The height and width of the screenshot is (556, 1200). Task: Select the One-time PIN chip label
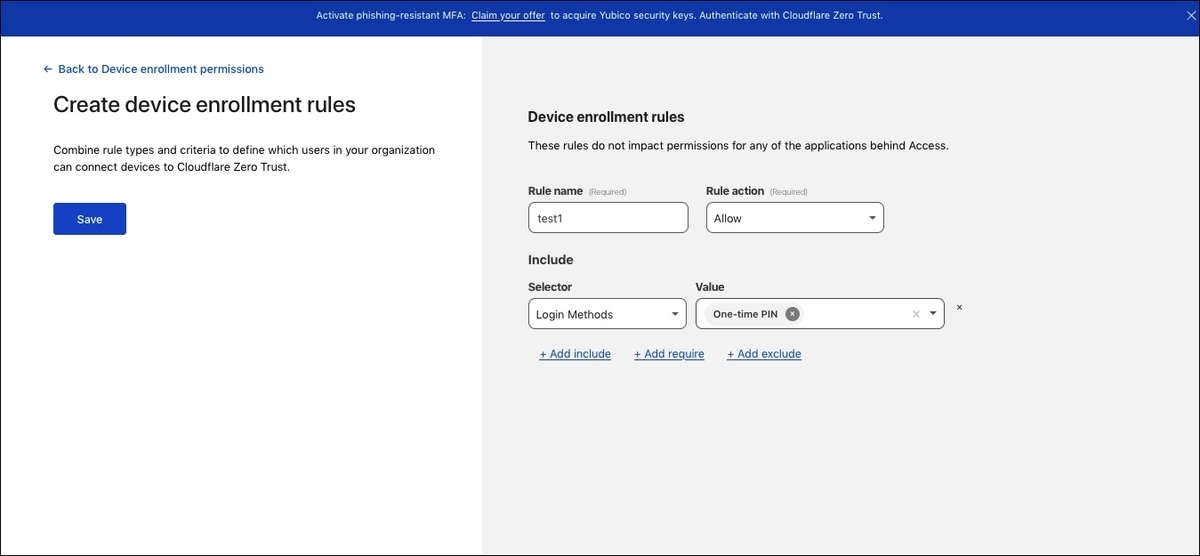(745, 314)
